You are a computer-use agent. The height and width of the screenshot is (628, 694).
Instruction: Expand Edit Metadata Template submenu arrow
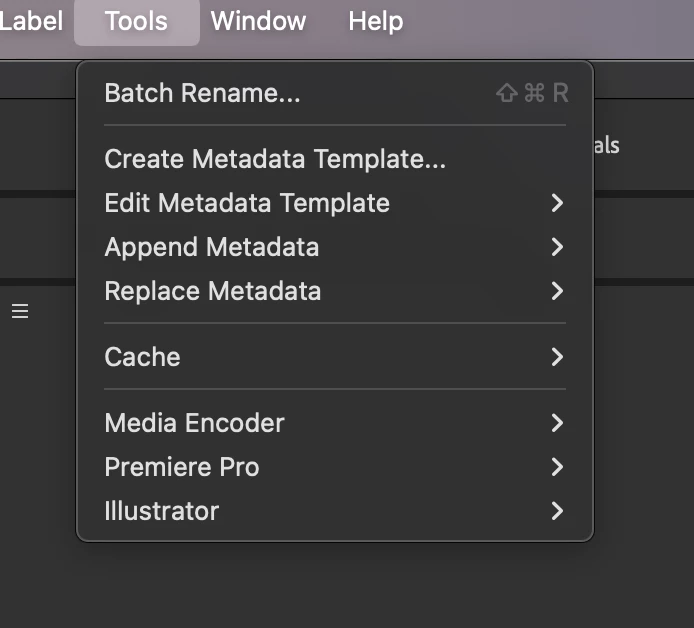tap(557, 203)
